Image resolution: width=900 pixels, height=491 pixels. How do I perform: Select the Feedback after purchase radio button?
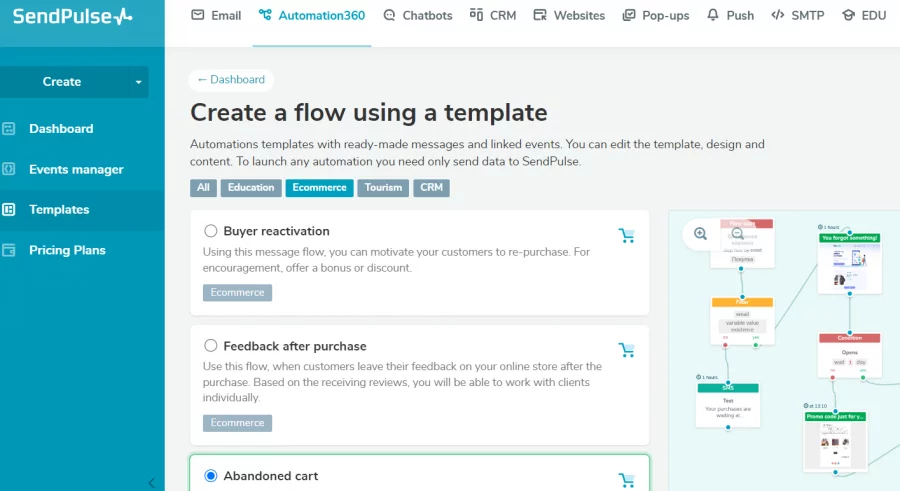coord(211,346)
